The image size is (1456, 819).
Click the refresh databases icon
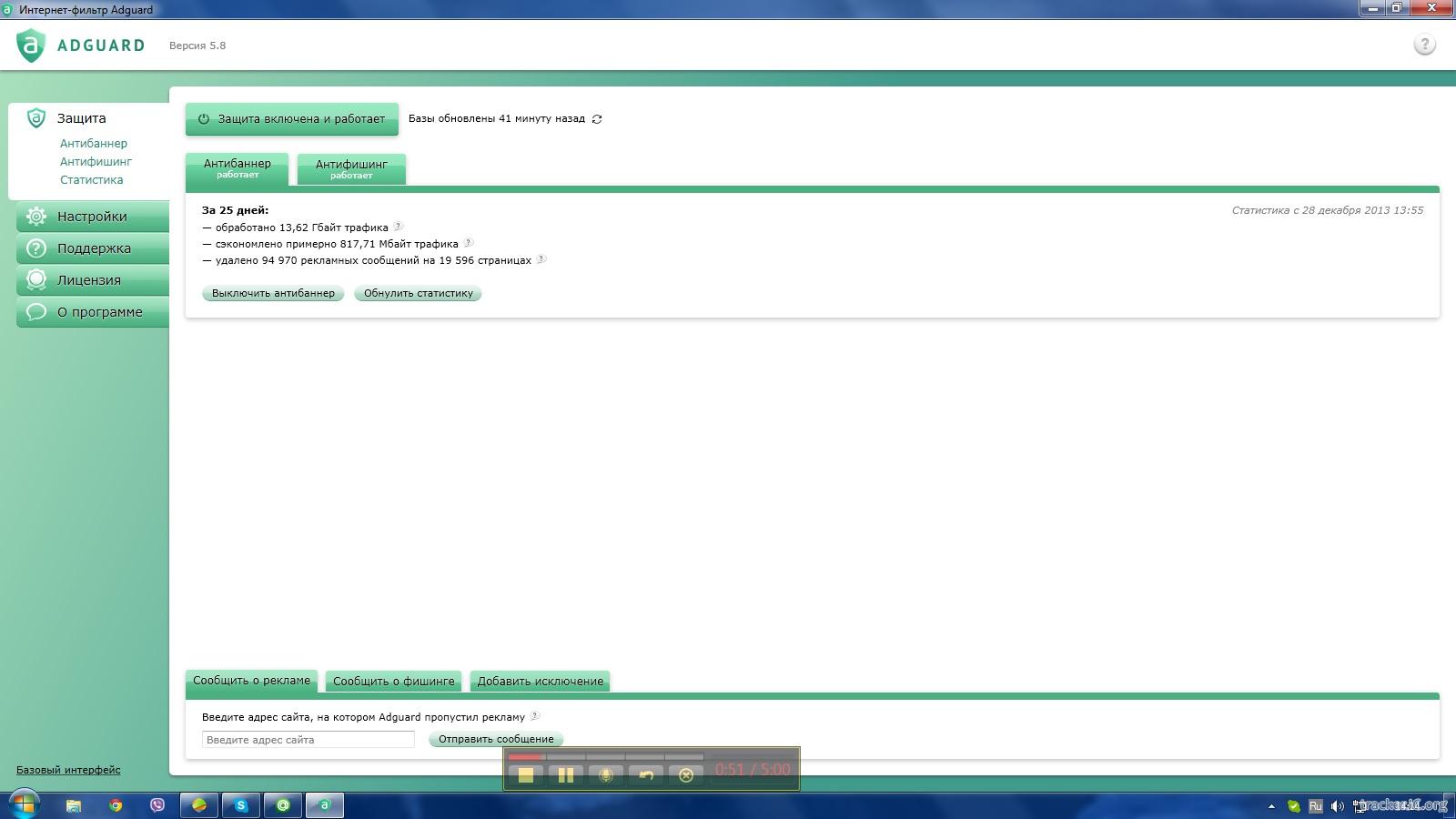tap(597, 119)
